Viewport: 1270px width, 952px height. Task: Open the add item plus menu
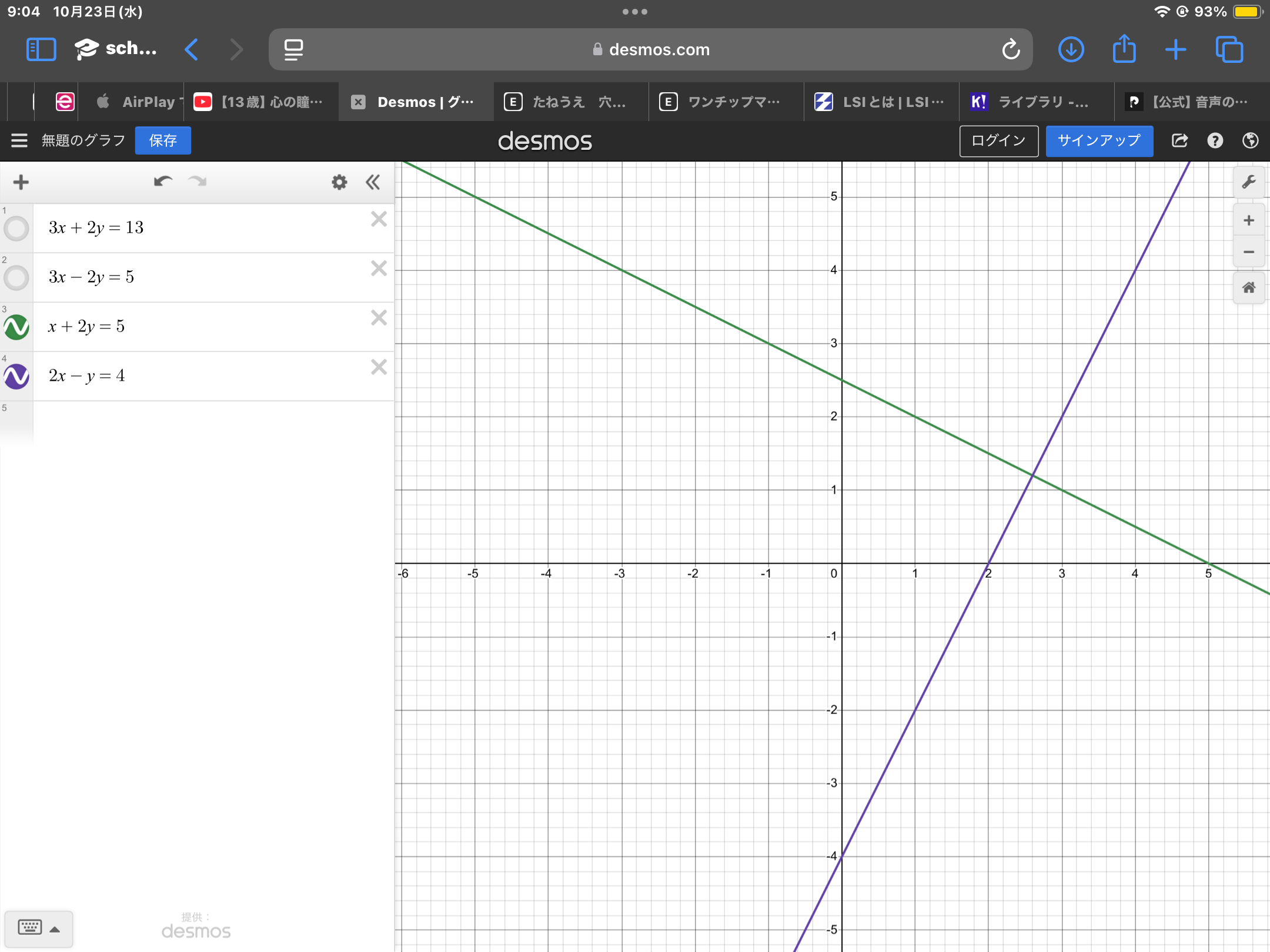point(21,182)
